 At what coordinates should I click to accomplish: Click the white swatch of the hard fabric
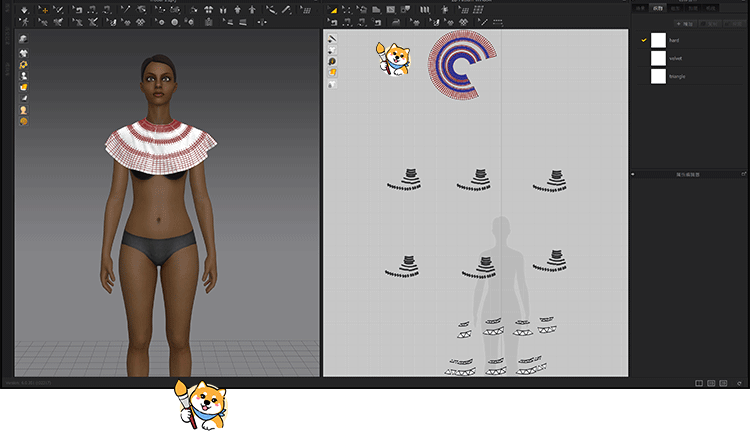tap(658, 40)
